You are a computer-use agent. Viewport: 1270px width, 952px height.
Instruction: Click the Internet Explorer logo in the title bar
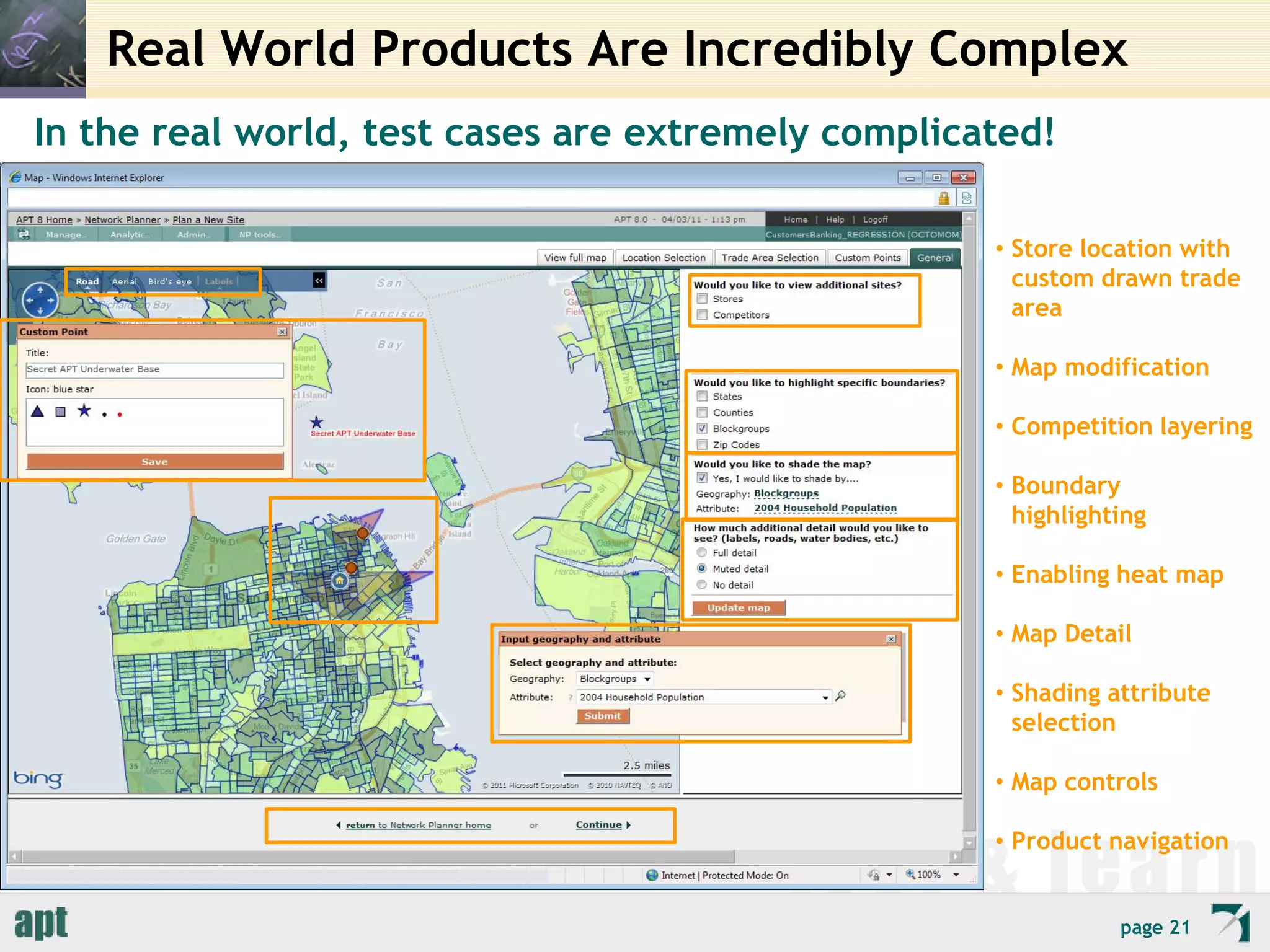pyautogui.click(x=15, y=177)
